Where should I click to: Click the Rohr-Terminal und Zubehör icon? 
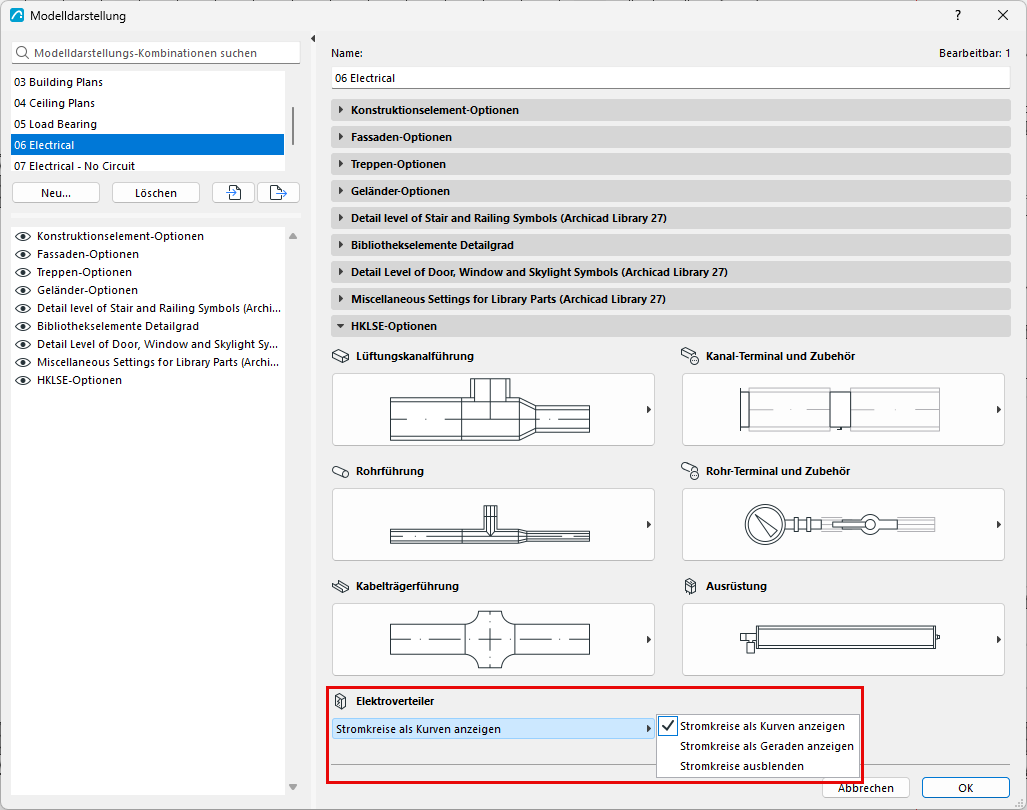pos(690,471)
